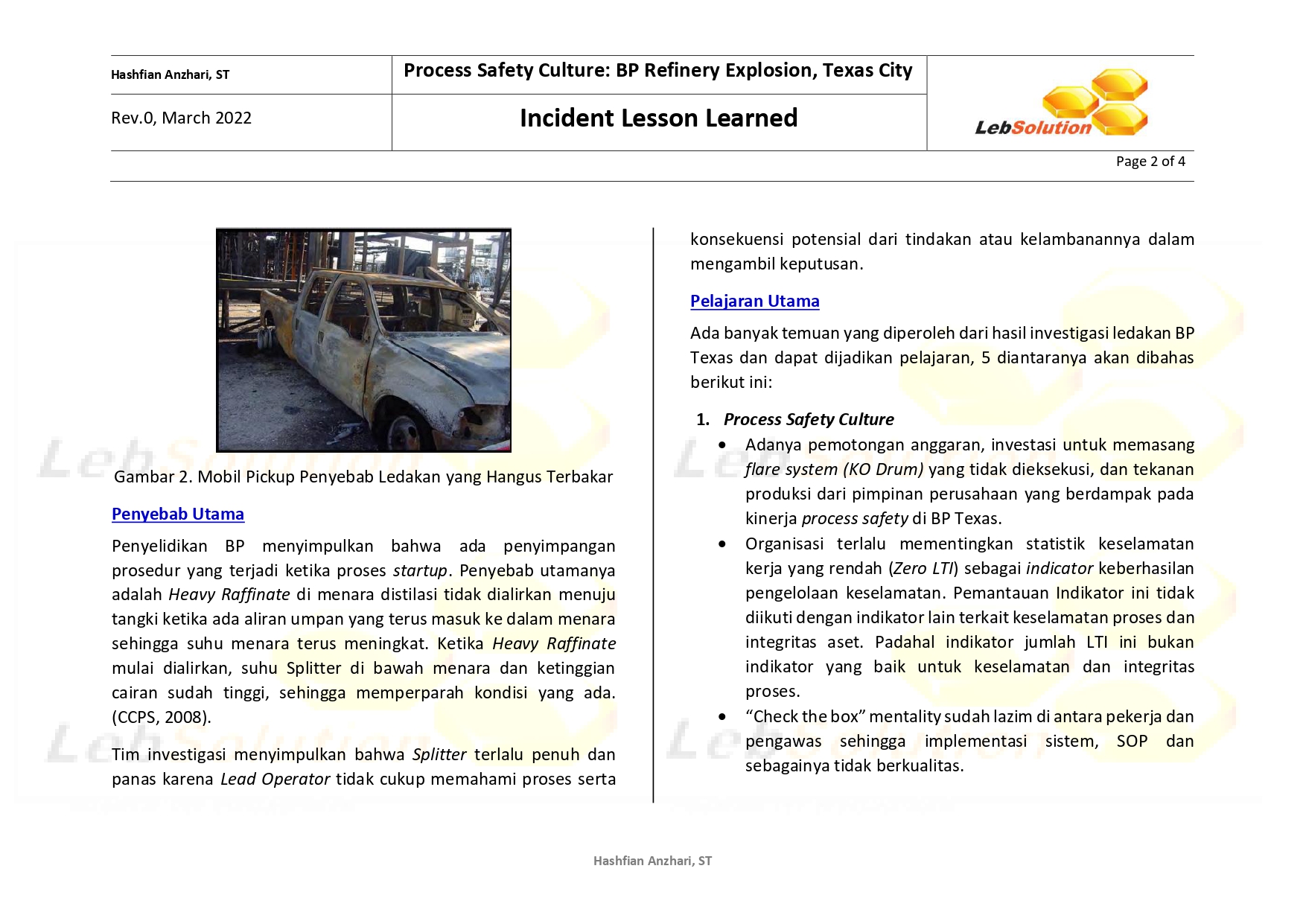Click the LebSolution logo in header
Screen dimensions: 1306x924
pos(1061,103)
